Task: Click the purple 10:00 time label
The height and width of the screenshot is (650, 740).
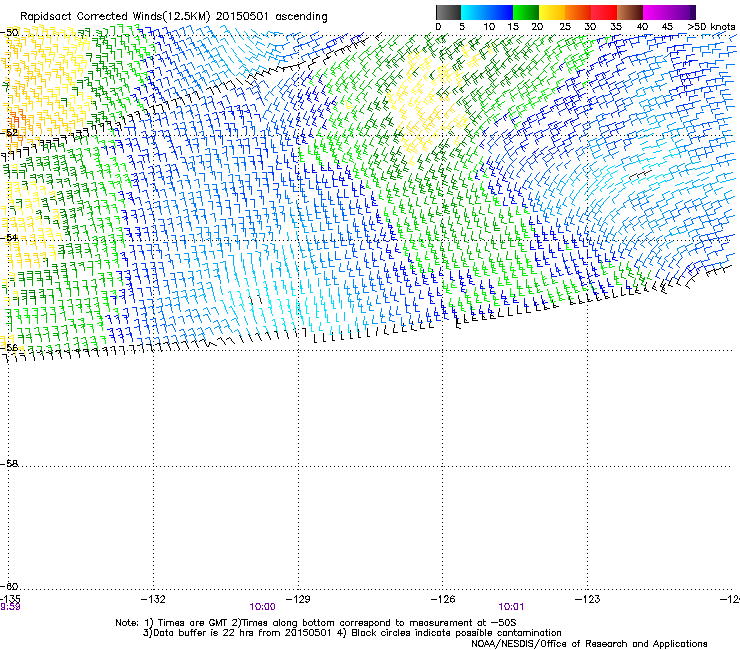Action: pos(262,607)
